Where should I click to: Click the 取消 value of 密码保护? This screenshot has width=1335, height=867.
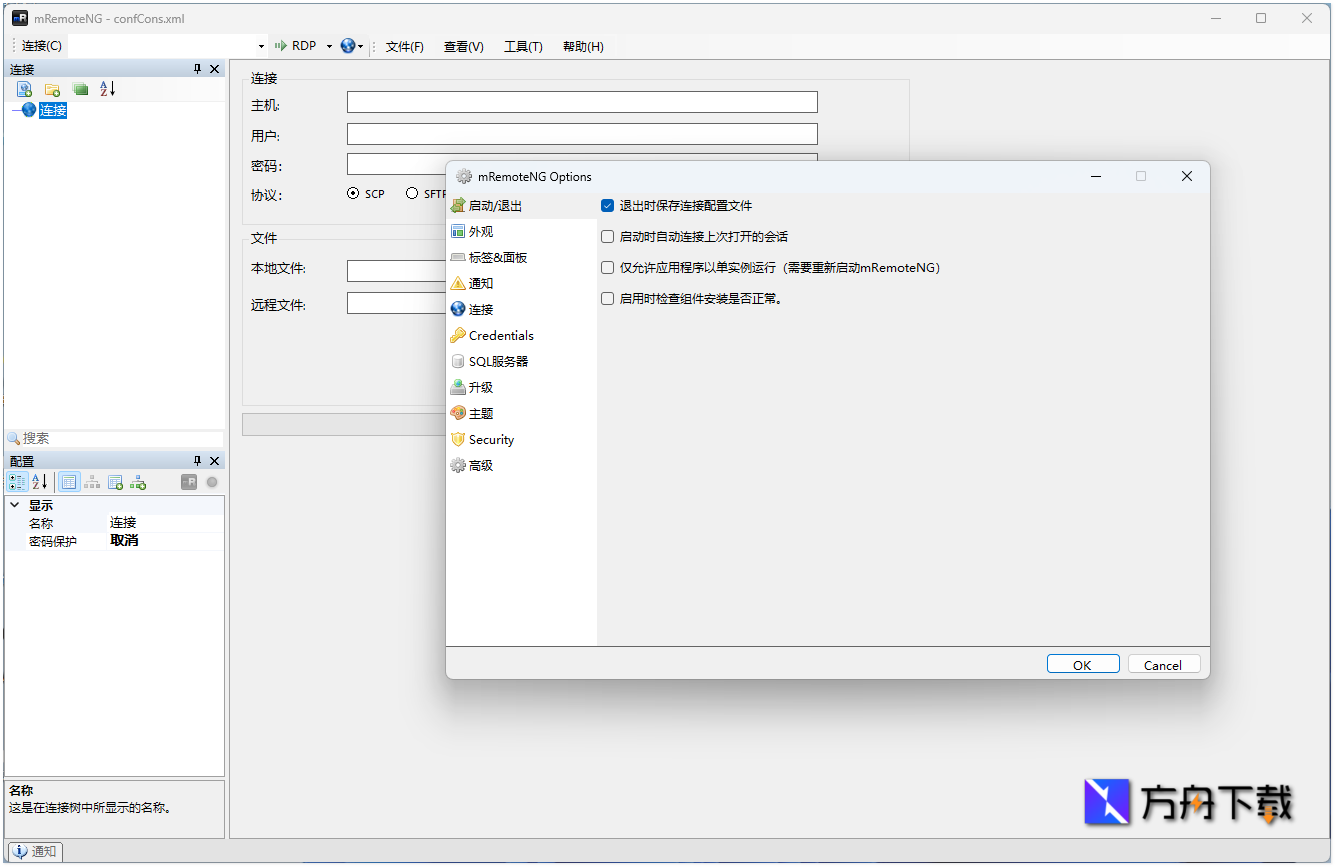click(x=124, y=541)
